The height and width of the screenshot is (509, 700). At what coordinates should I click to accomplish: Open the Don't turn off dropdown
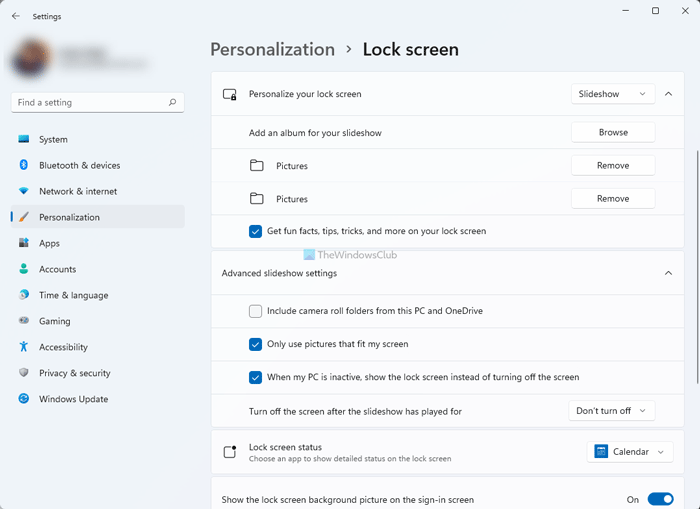point(611,411)
